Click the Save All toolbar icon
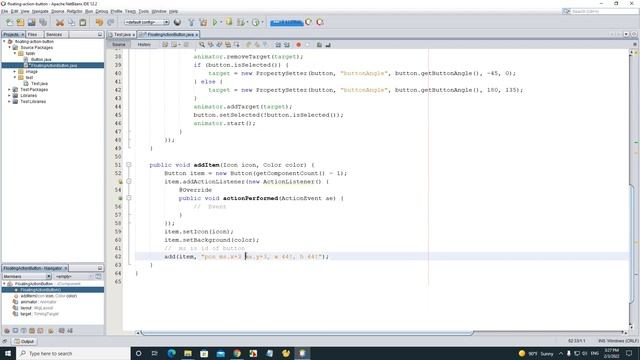 tap(43, 22)
